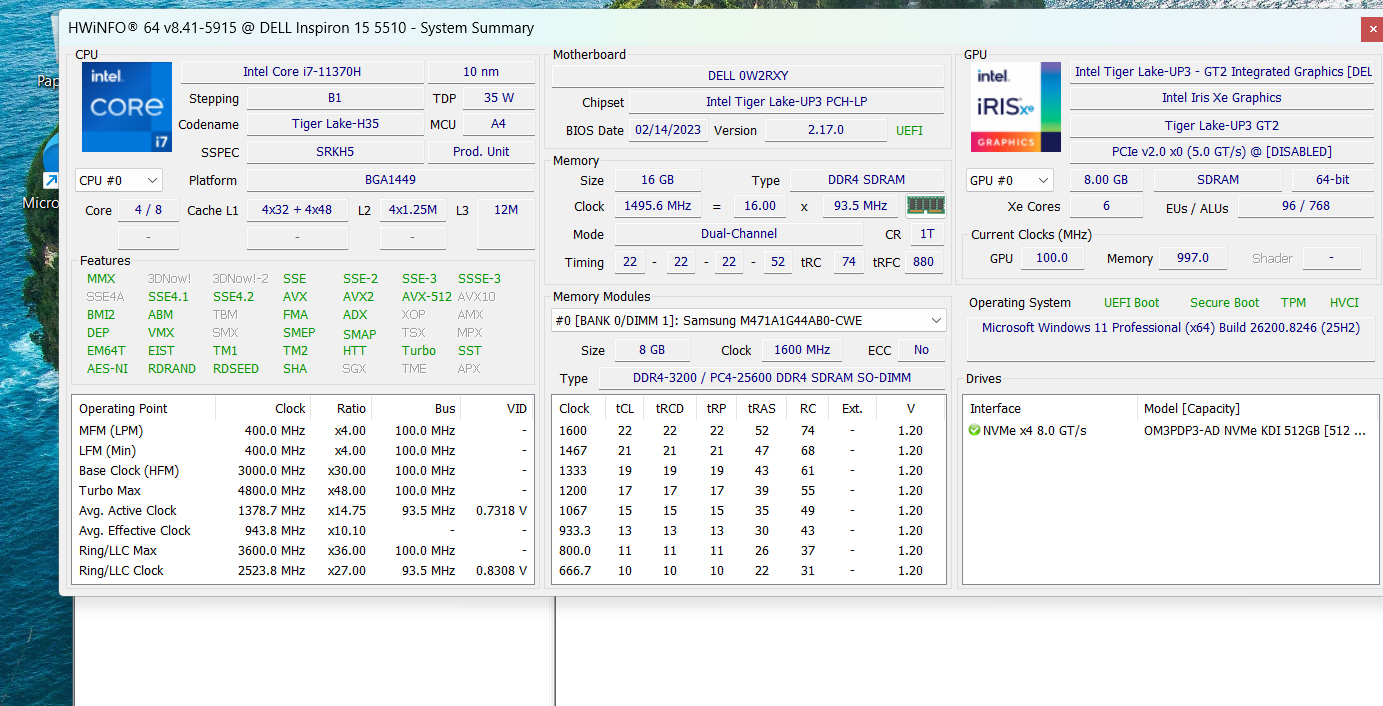This screenshot has height=706, width=1383.
Task: Click the DDR4 SDRAM memory type field
Action: [867, 180]
